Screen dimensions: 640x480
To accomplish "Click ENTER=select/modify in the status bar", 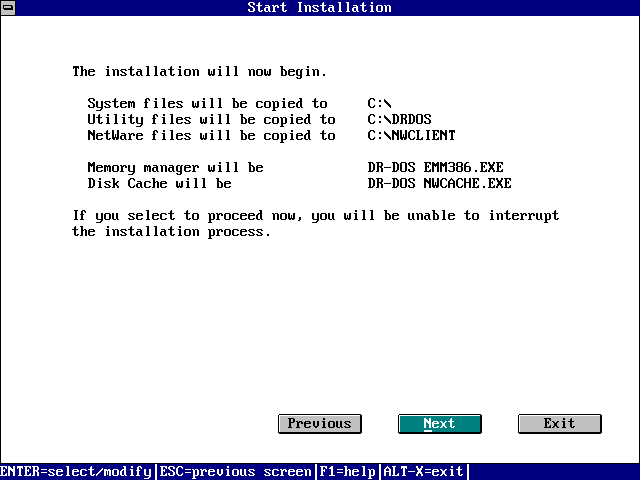I will click(x=76, y=471).
